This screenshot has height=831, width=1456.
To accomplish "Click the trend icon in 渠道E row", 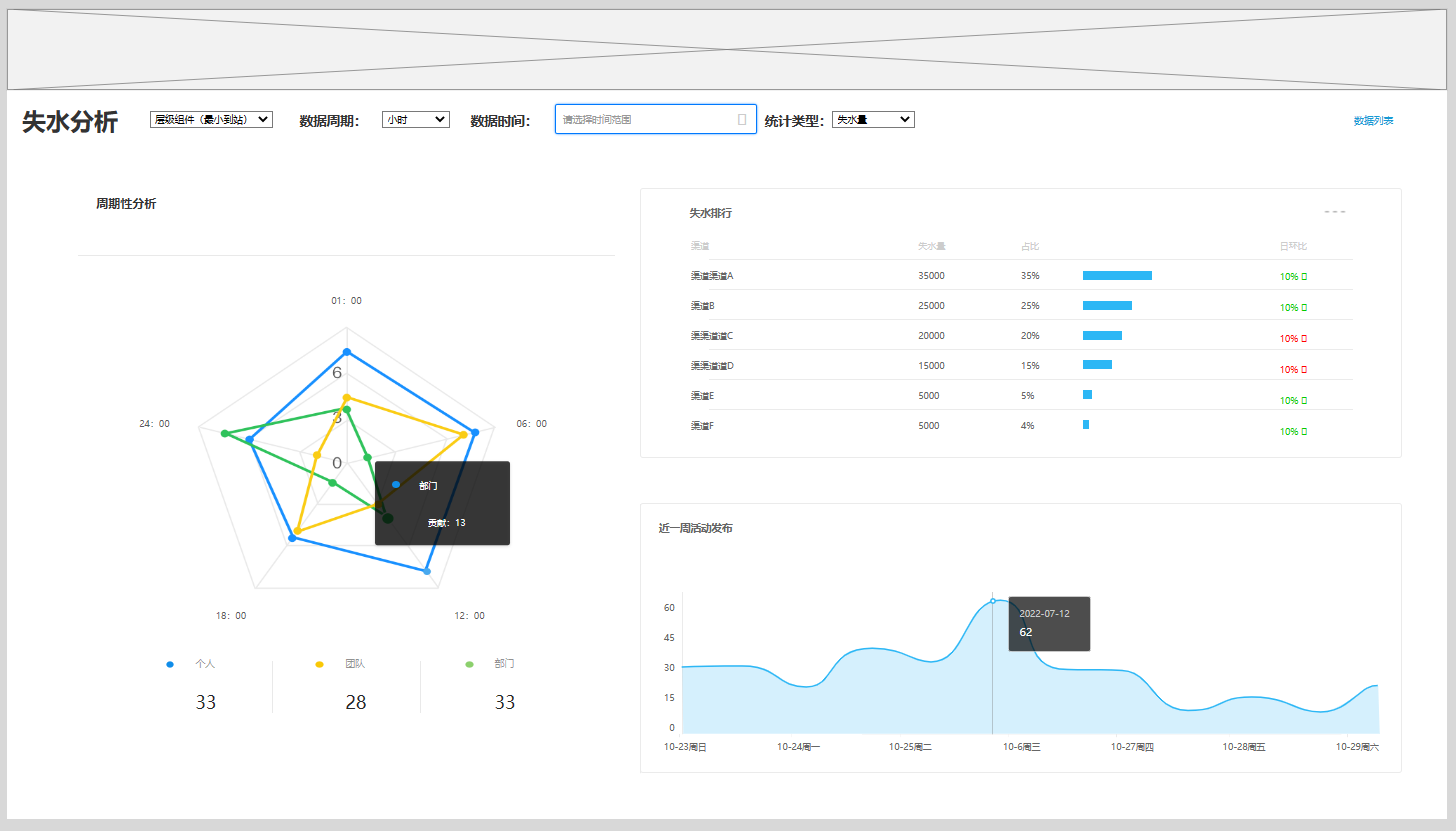I will coord(1304,401).
